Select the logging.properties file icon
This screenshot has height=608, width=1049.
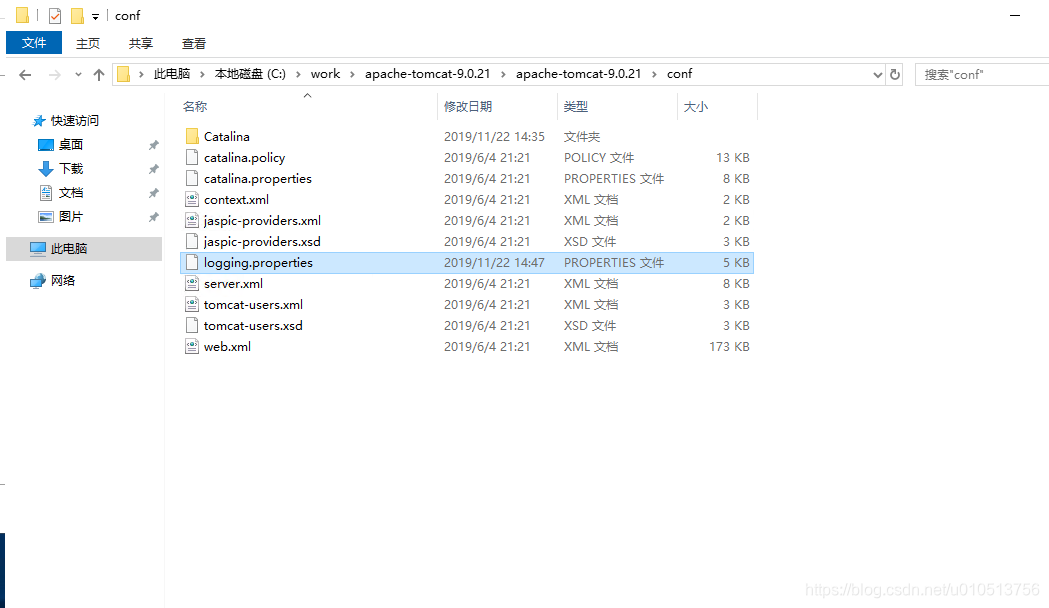192,262
